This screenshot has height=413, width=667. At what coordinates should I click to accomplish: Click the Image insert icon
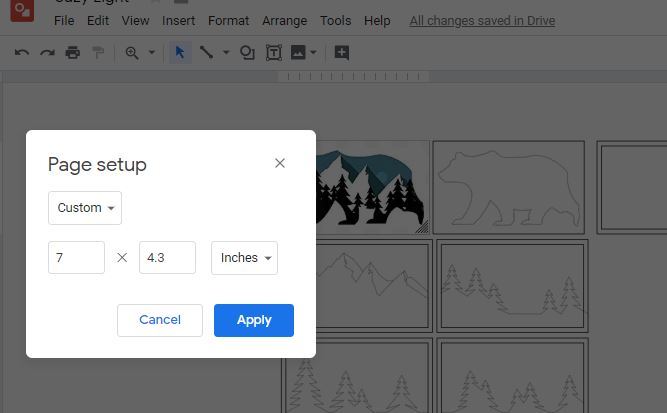298,53
